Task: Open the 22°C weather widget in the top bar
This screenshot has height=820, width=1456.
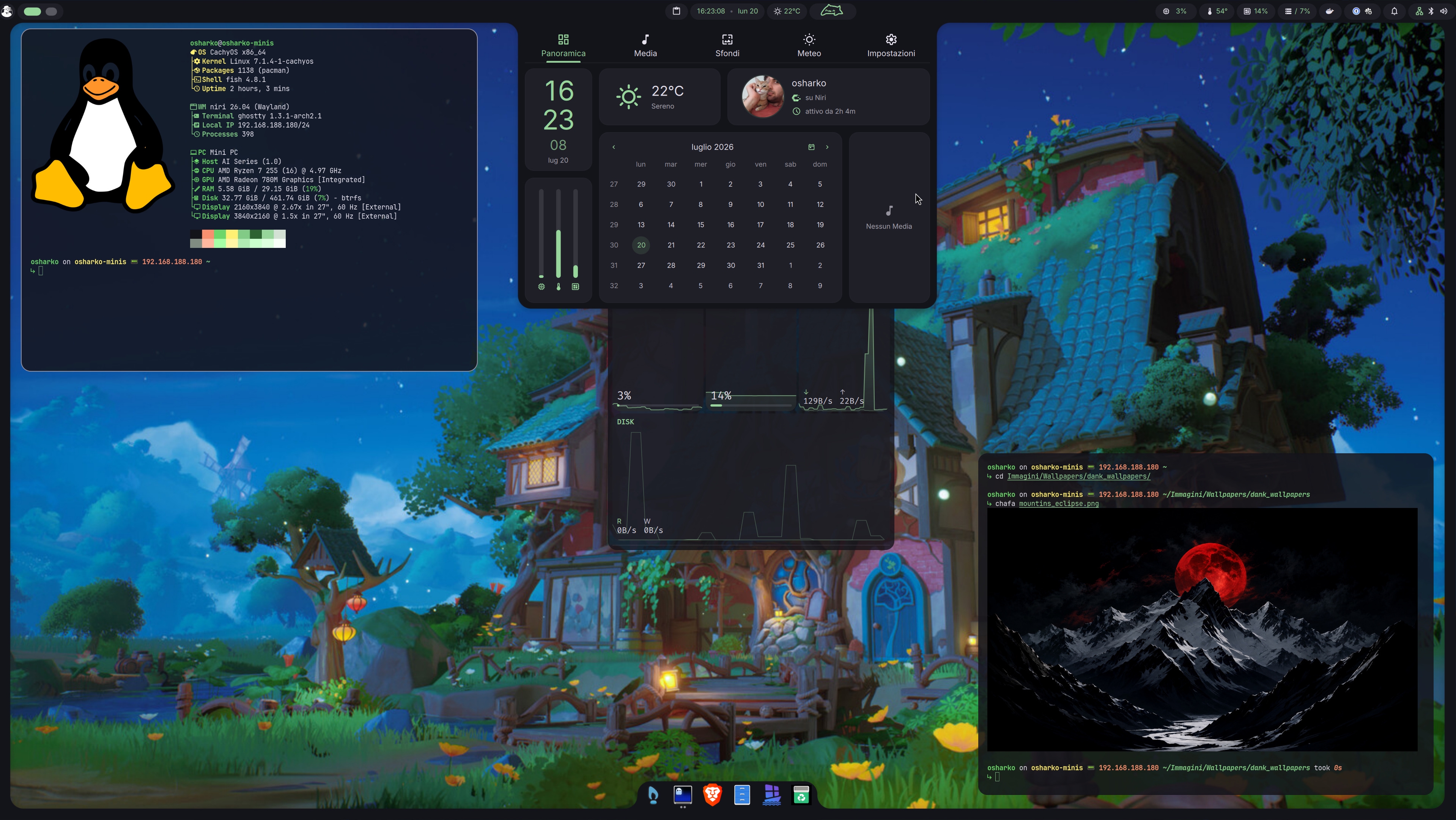Action: tap(787, 11)
